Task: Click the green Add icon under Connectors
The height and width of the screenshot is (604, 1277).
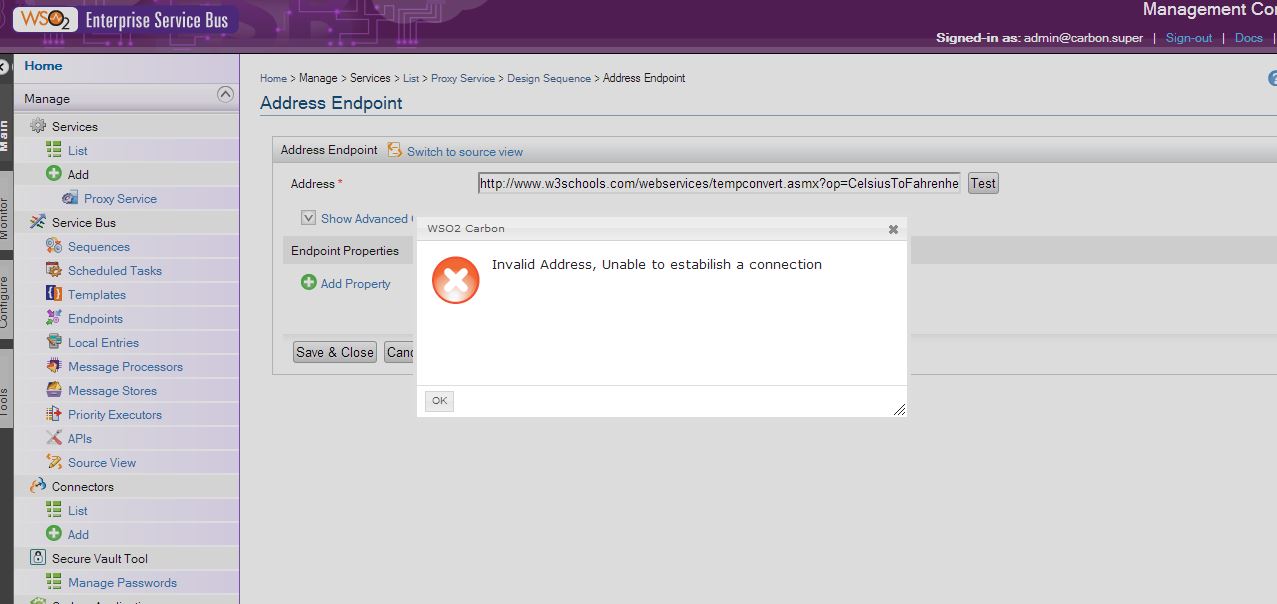Action: point(54,534)
